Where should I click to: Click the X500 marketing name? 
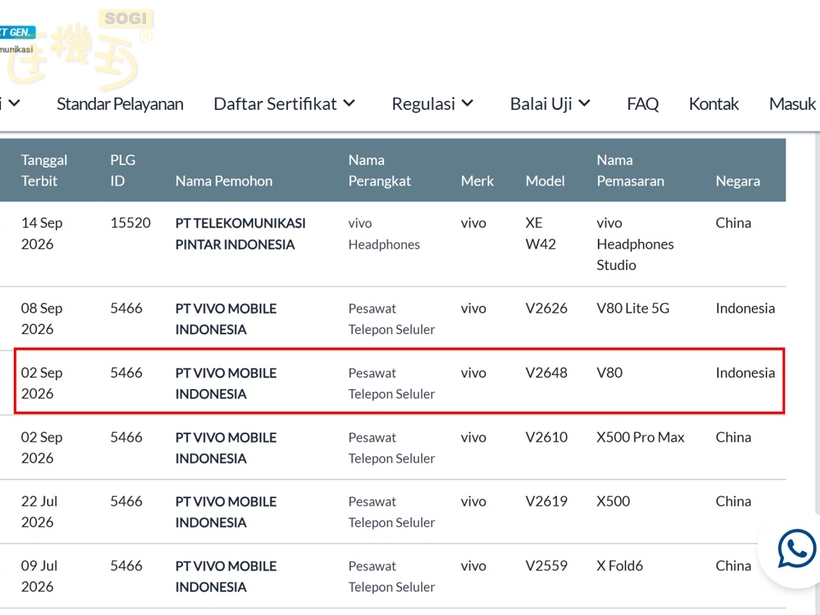coord(613,501)
